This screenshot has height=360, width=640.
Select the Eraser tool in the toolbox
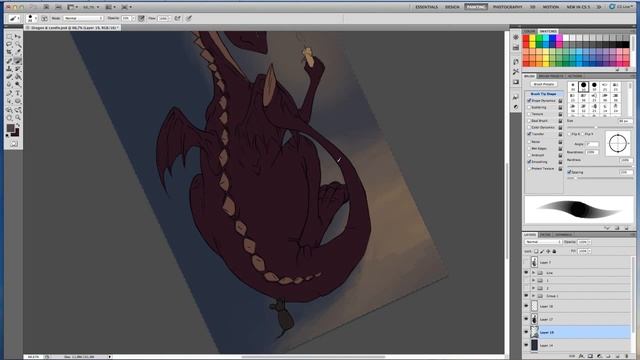tap(9, 77)
